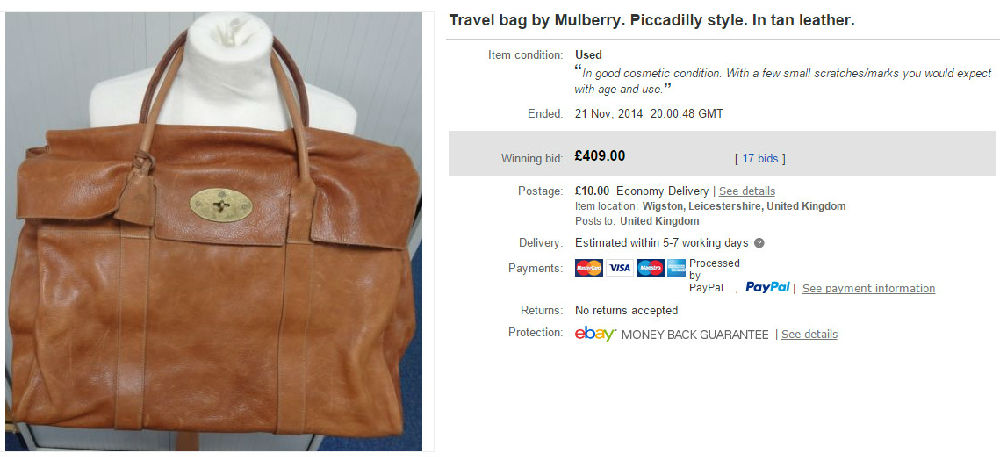The image size is (1000, 457).
Task: Click the American Express card icon
Action: pyautogui.click(x=676, y=268)
